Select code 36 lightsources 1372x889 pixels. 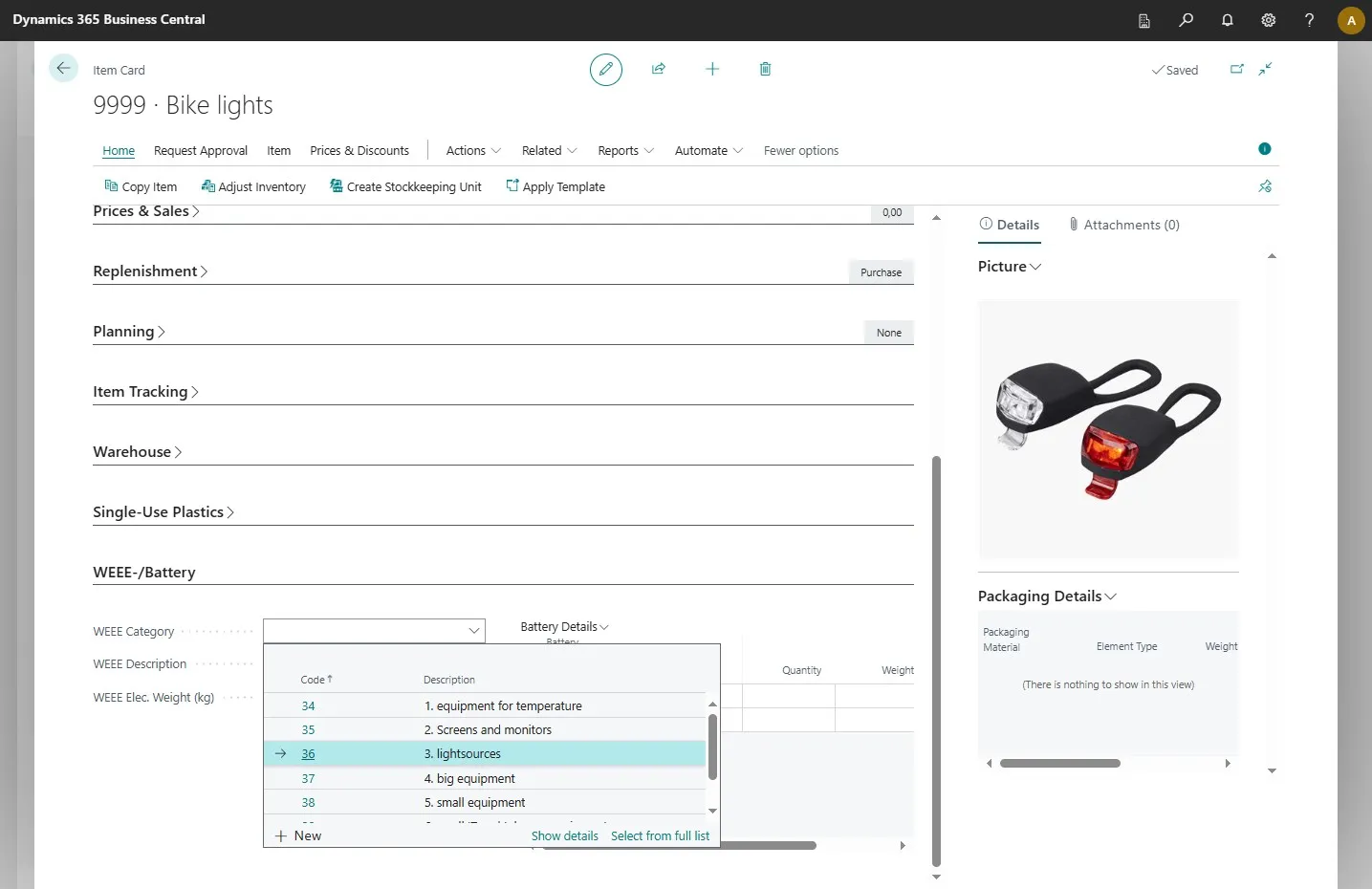click(485, 753)
